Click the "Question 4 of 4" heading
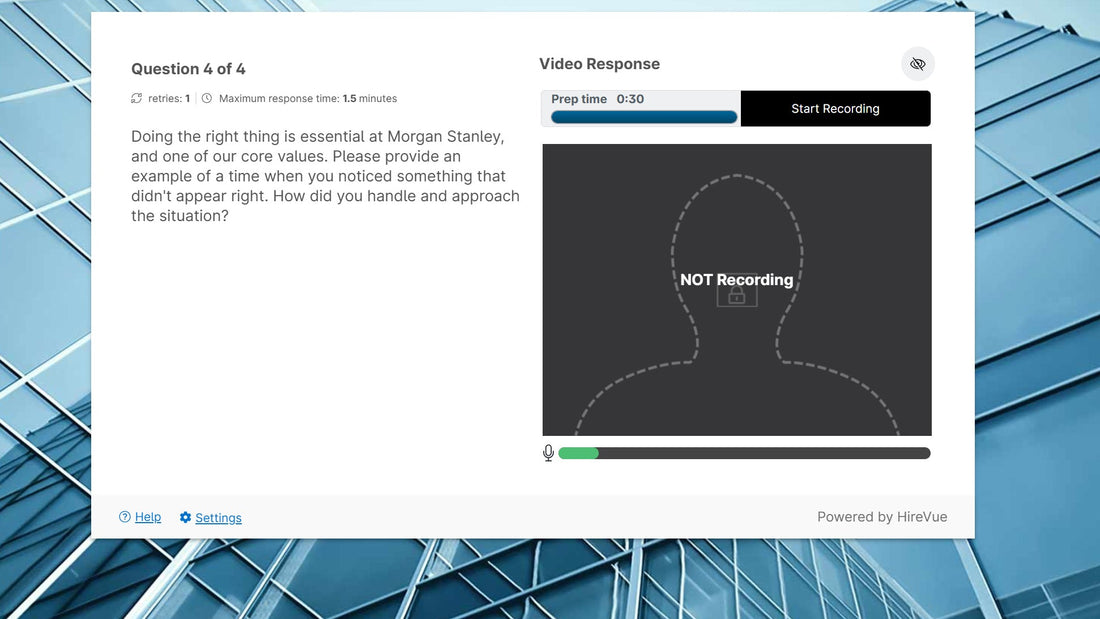 [x=188, y=69]
